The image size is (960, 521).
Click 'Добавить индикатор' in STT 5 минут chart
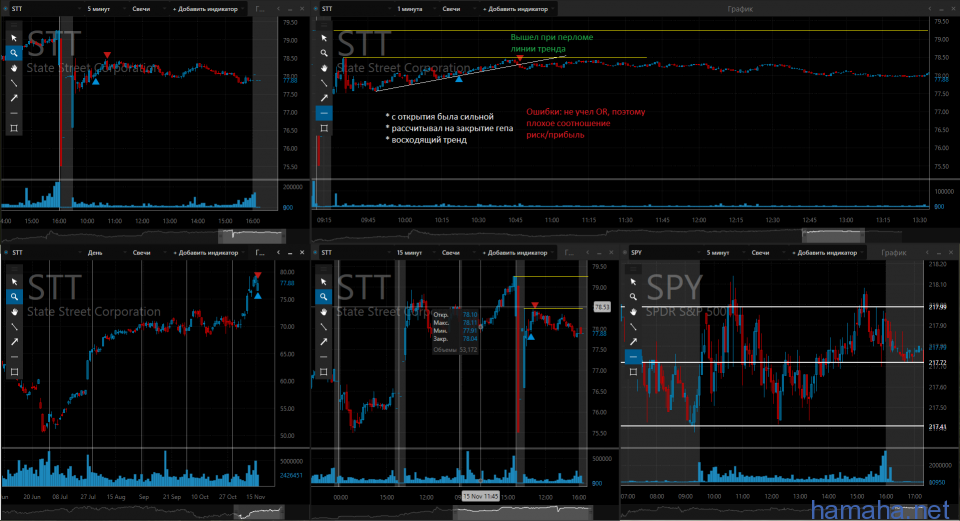pyautogui.click(x=206, y=9)
